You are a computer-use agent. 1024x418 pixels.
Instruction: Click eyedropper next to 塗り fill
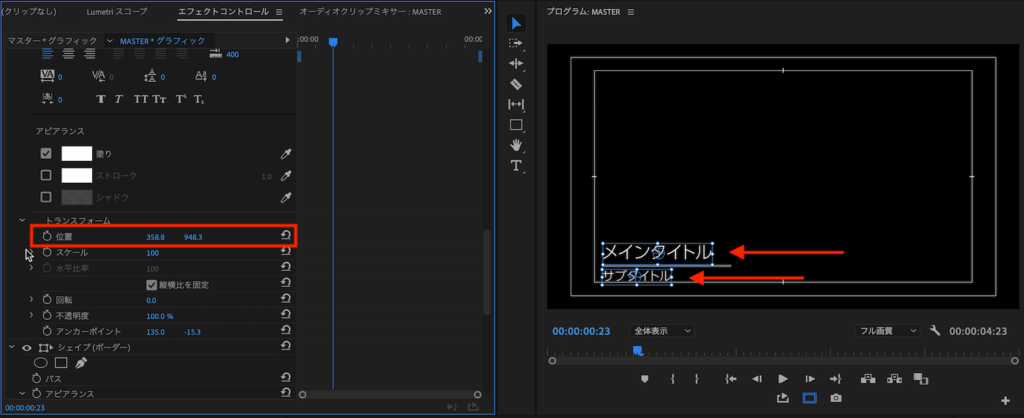285,154
